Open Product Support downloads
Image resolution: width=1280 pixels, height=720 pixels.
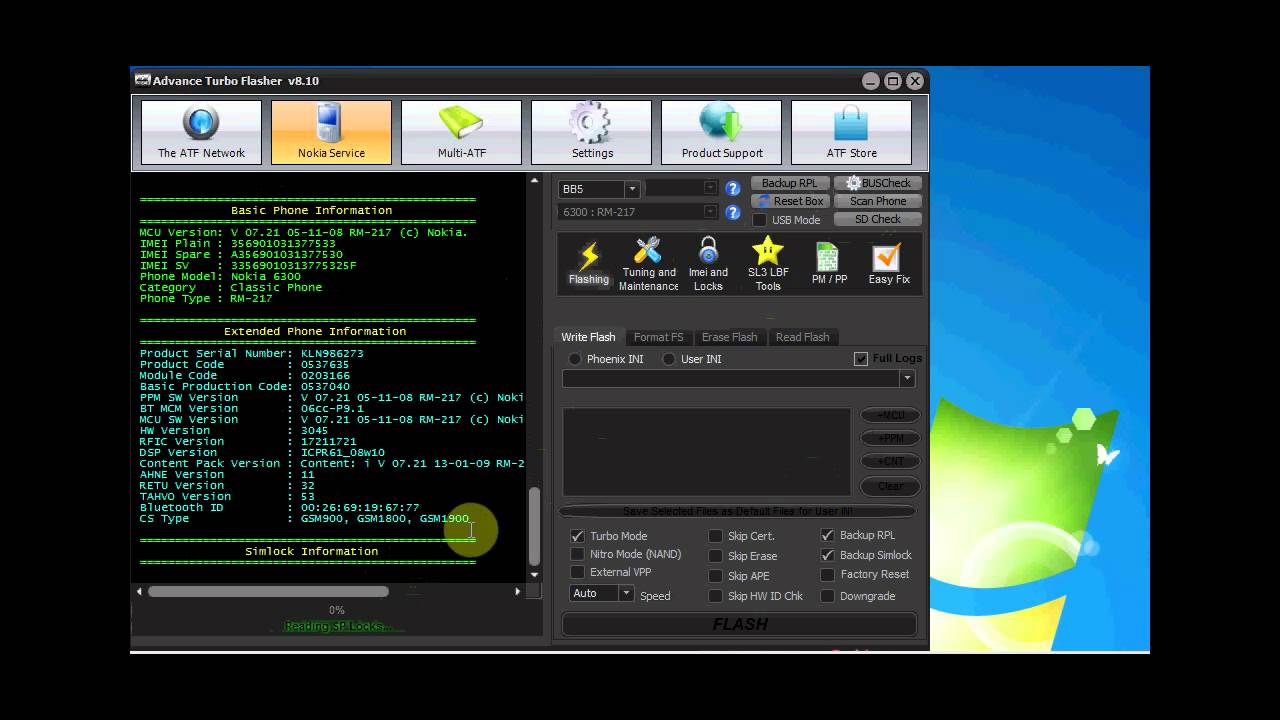pyautogui.click(x=721, y=132)
